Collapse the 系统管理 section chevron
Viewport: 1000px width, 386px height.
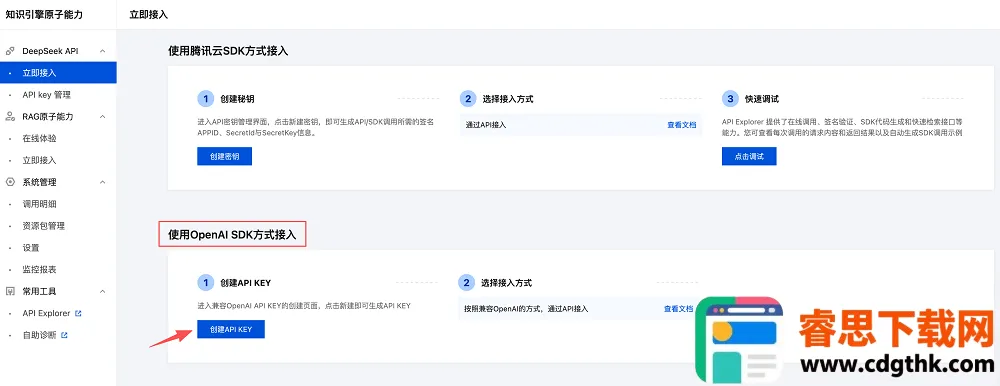point(103,182)
